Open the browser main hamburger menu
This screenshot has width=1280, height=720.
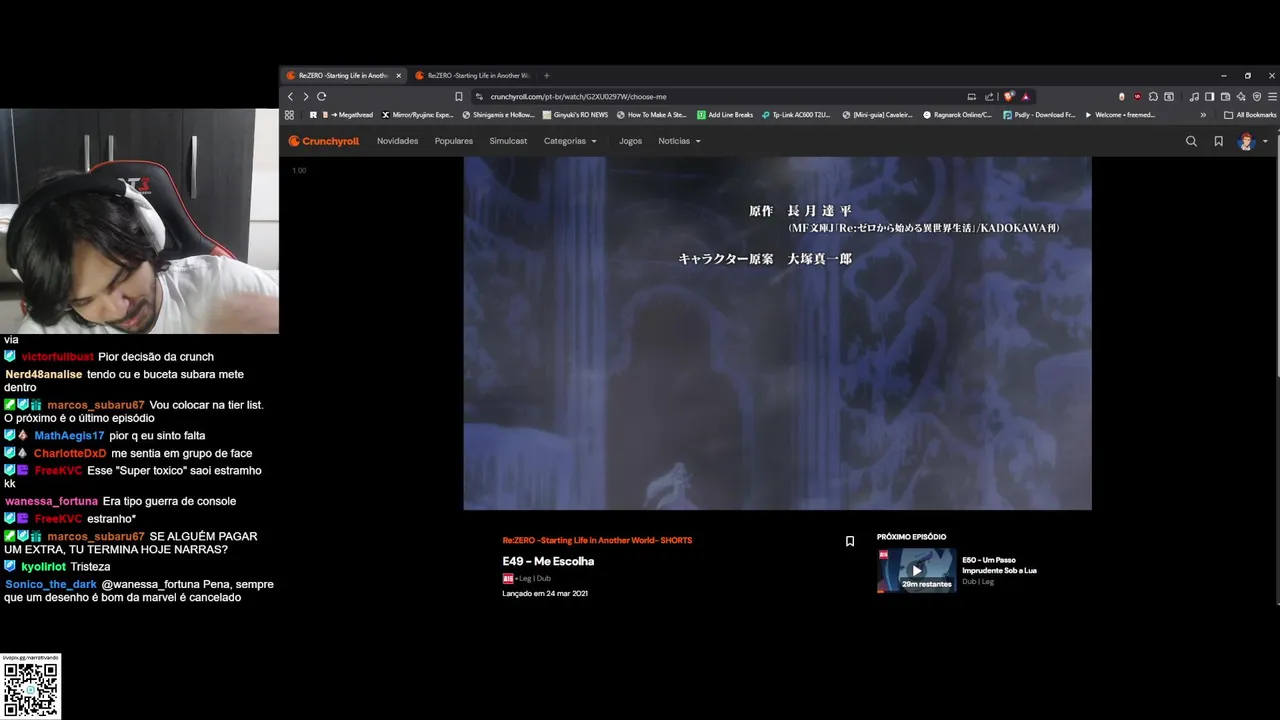(1272, 96)
